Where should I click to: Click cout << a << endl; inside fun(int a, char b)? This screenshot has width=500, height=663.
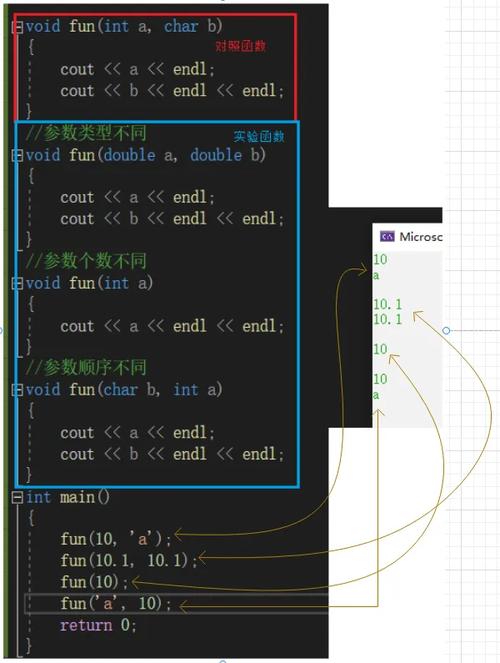tap(137, 69)
